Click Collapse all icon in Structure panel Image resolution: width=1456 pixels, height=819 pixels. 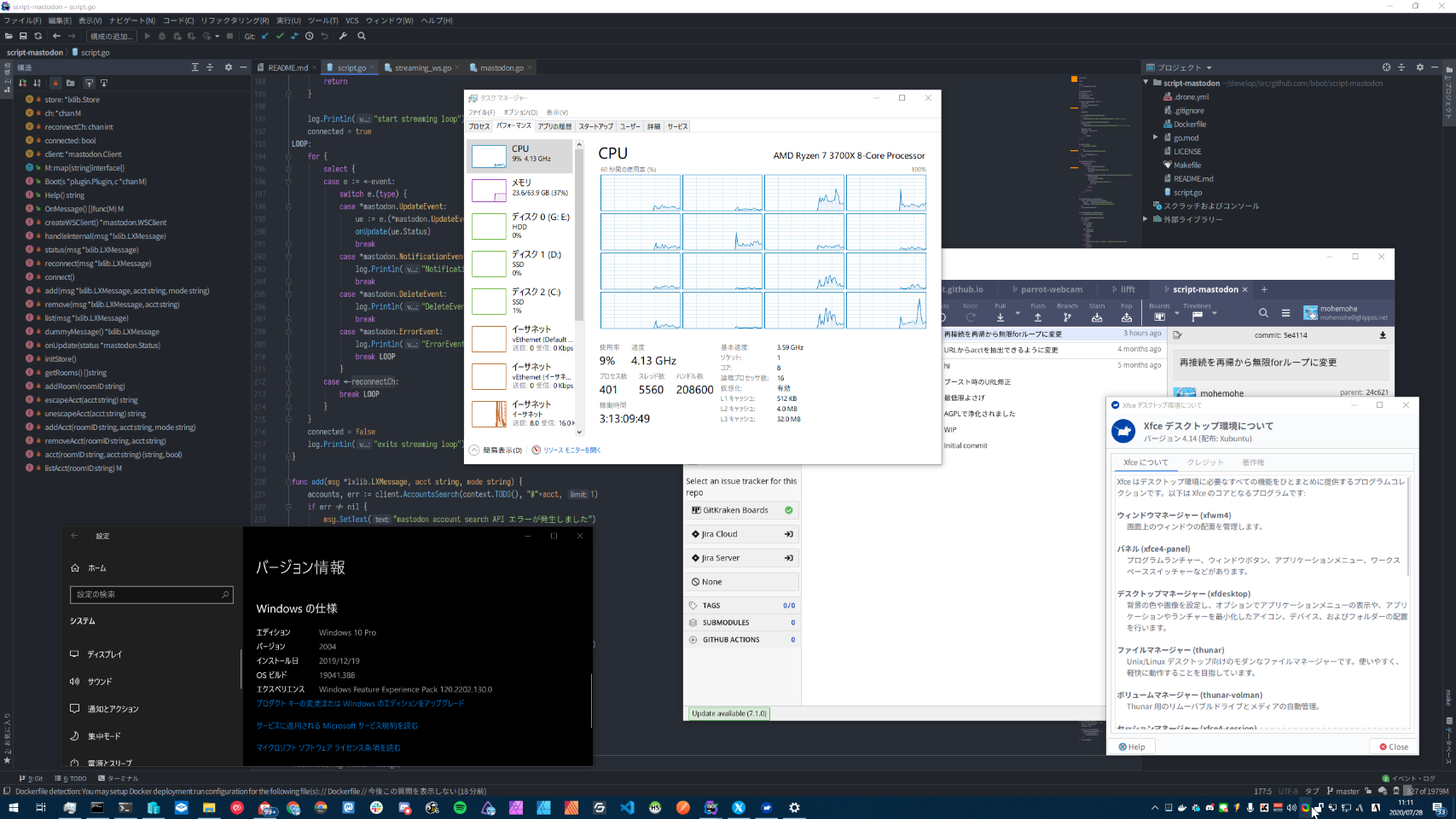click(x=210, y=67)
